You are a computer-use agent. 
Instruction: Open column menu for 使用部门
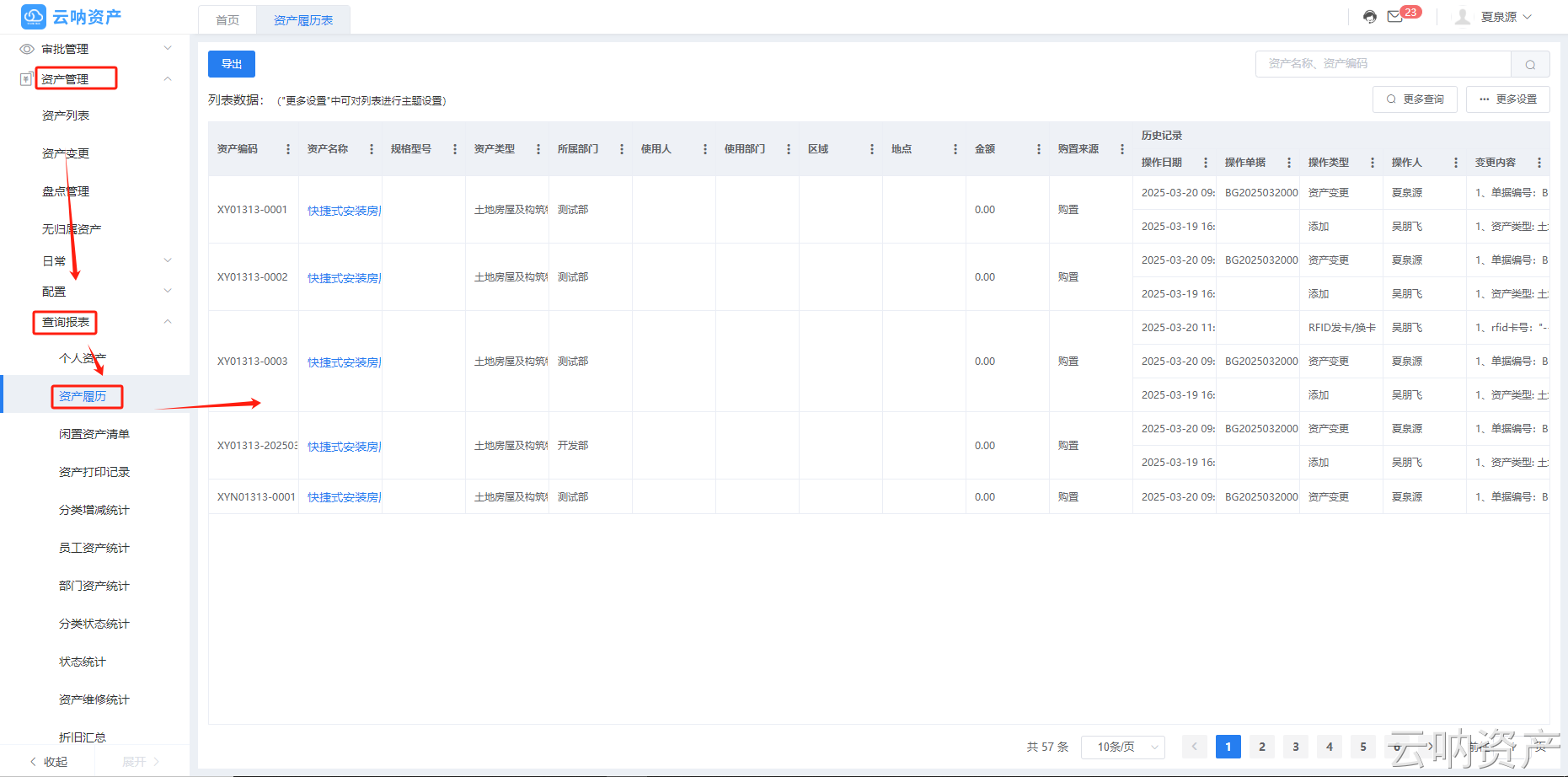click(789, 149)
